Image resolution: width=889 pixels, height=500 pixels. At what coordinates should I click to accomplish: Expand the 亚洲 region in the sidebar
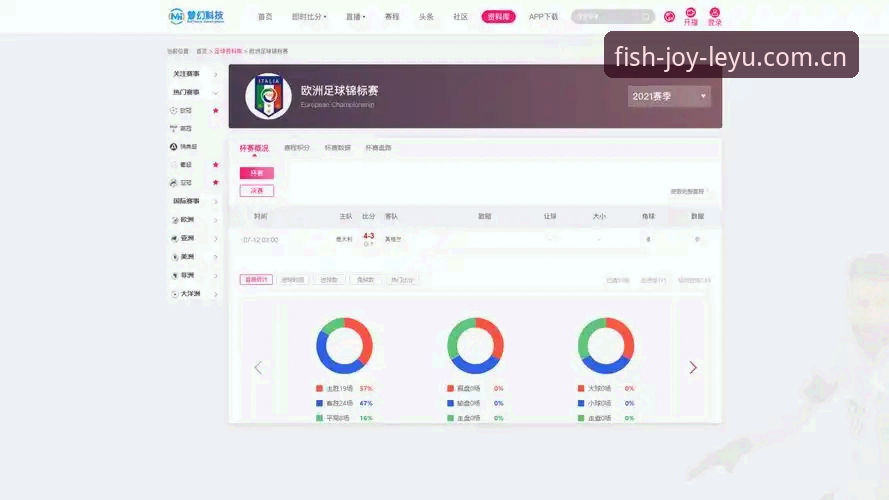click(x=196, y=239)
